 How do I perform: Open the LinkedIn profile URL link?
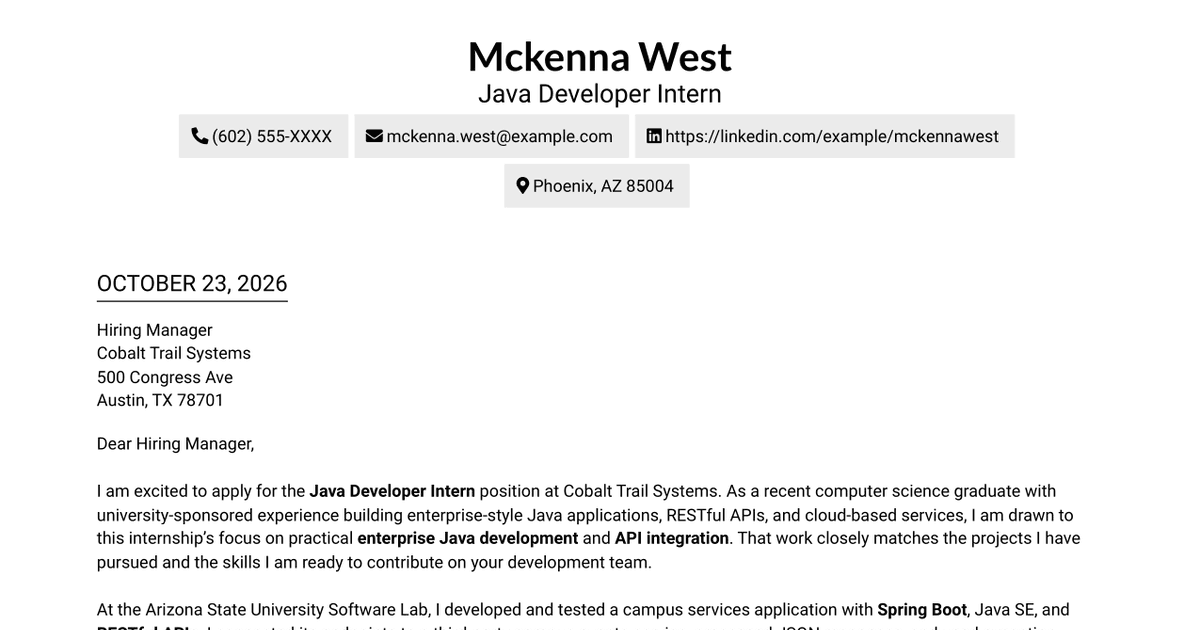pos(832,136)
